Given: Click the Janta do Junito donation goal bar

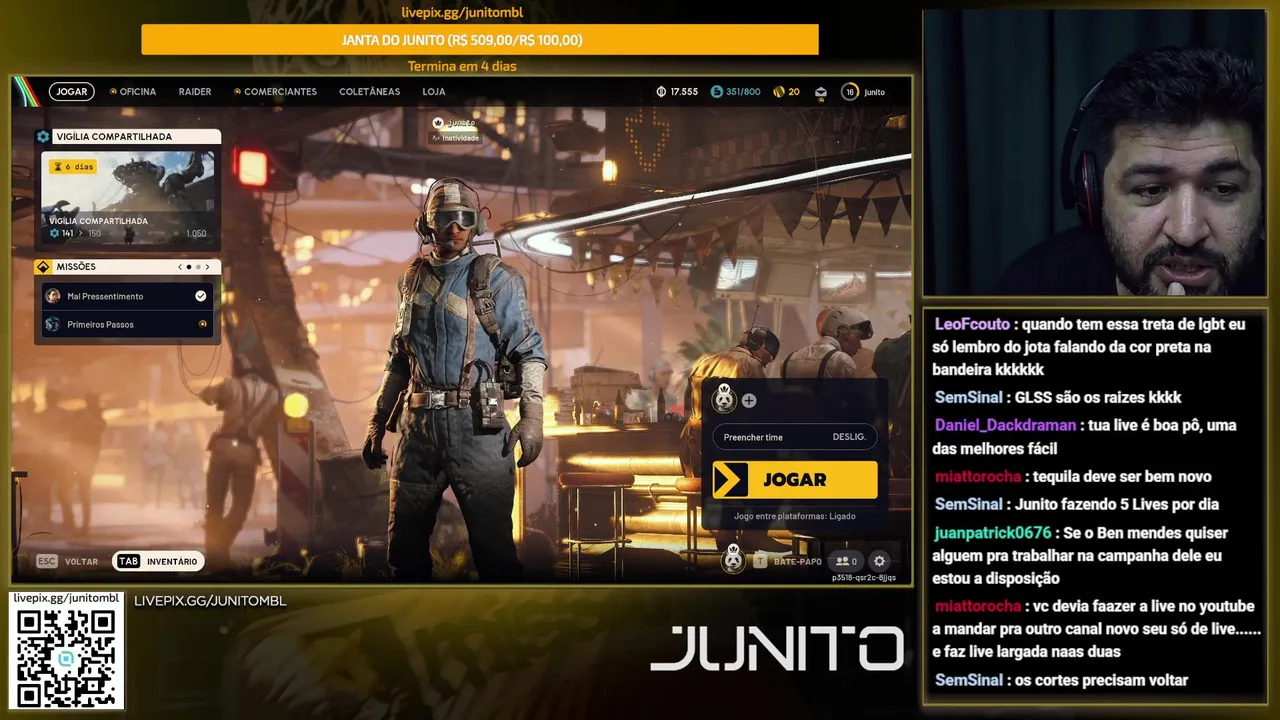Looking at the screenshot, I should point(480,40).
